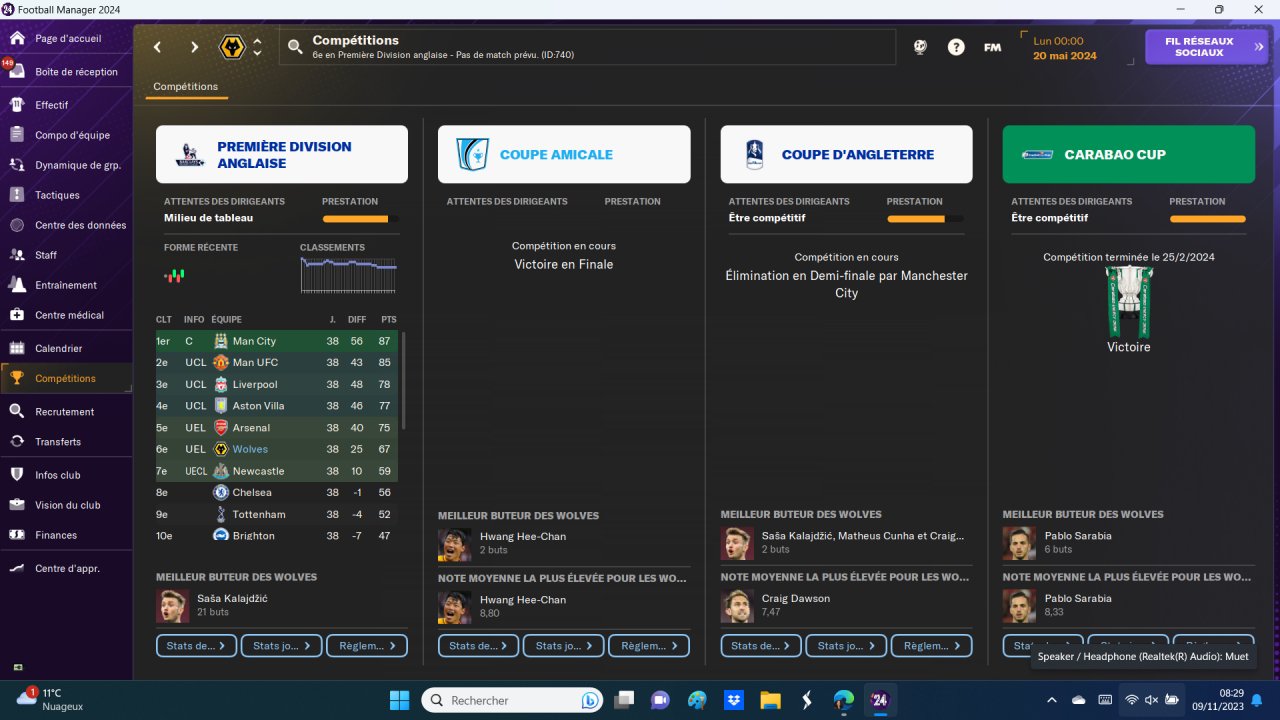The image size is (1280, 720).
Task: Click the Classements history graph
Action: click(x=348, y=275)
